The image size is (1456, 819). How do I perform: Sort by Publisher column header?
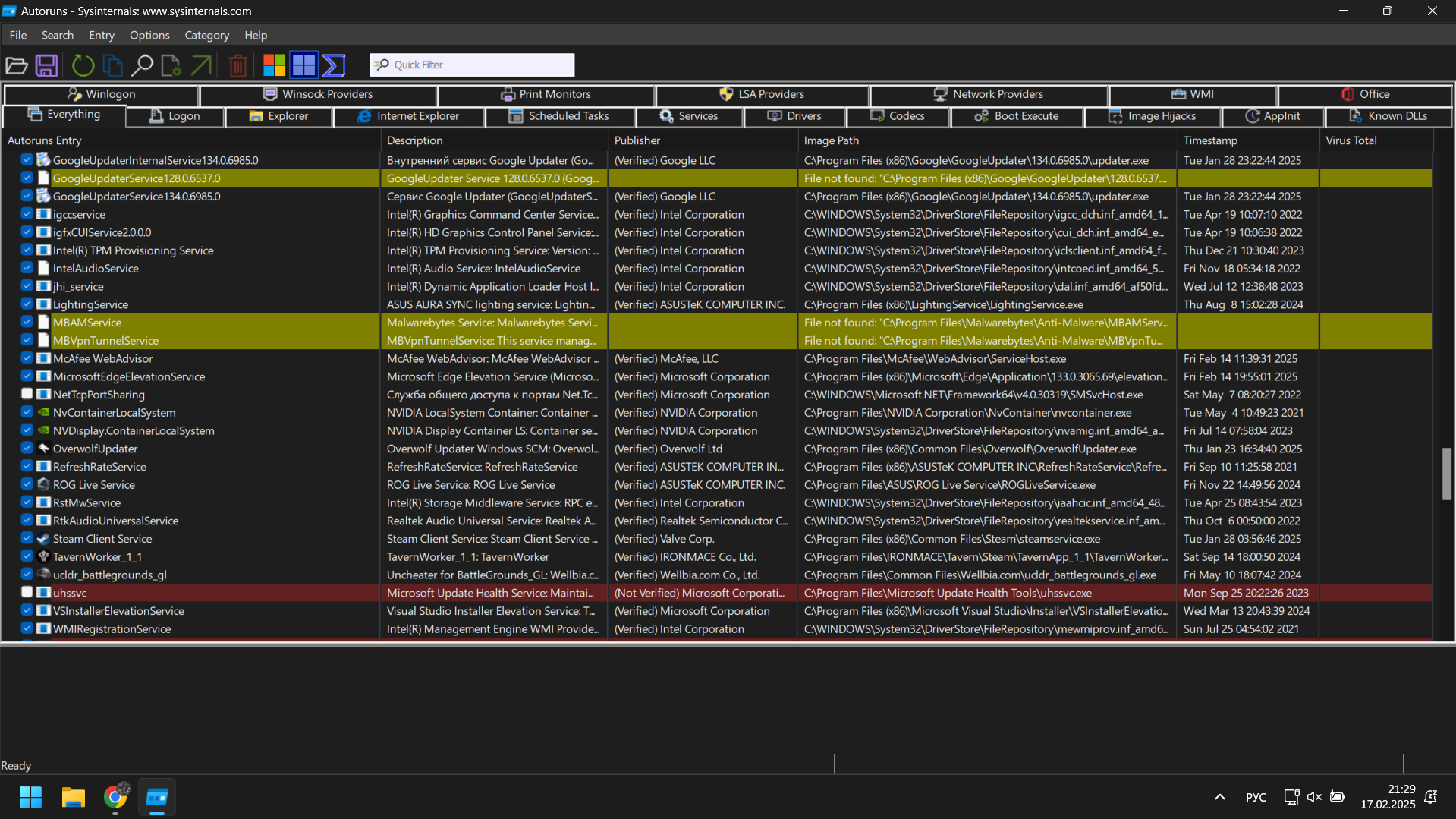pyautogui.click(x=703, y=140)
